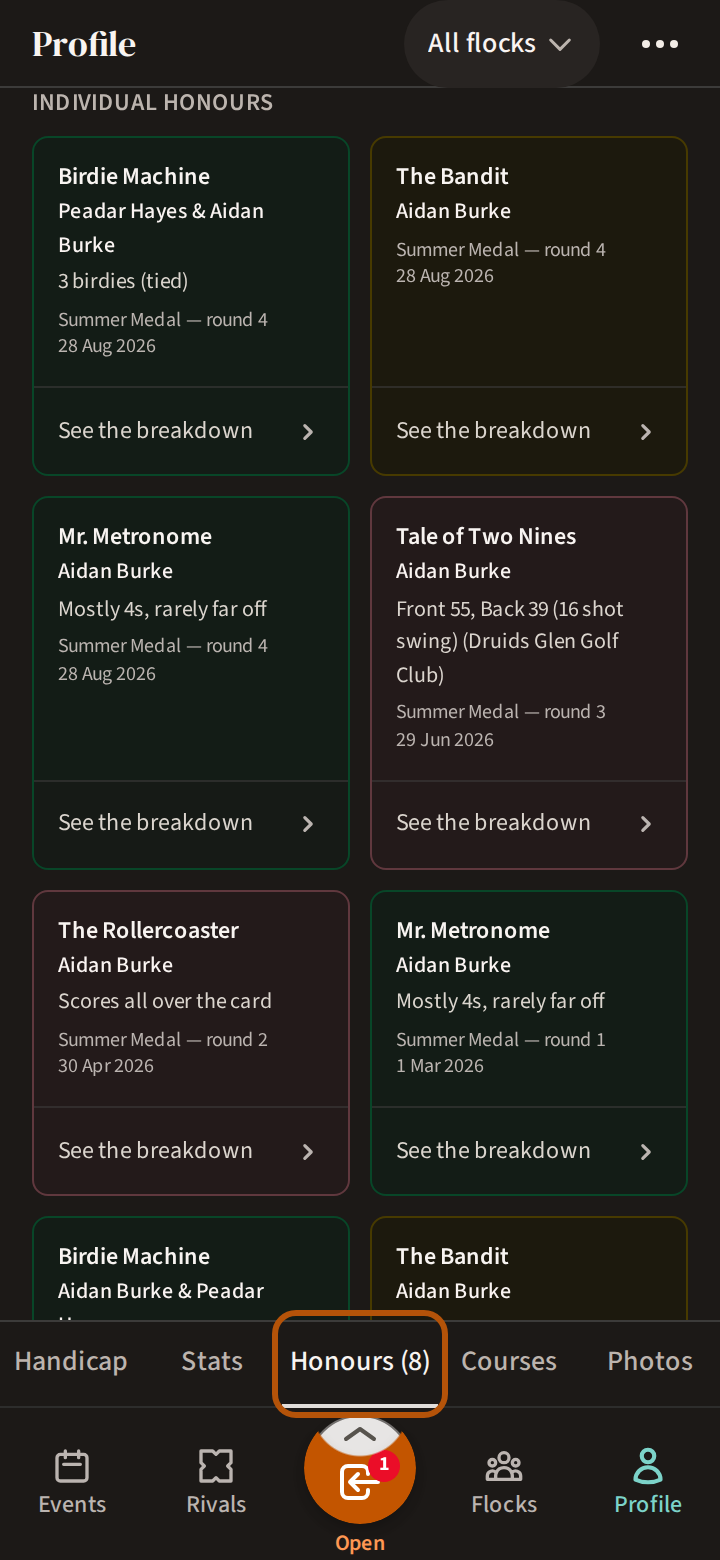Viewport: 720px width, 1560px height.
Task: Go to Flocks group icon
Action: tap(504, 1466)
